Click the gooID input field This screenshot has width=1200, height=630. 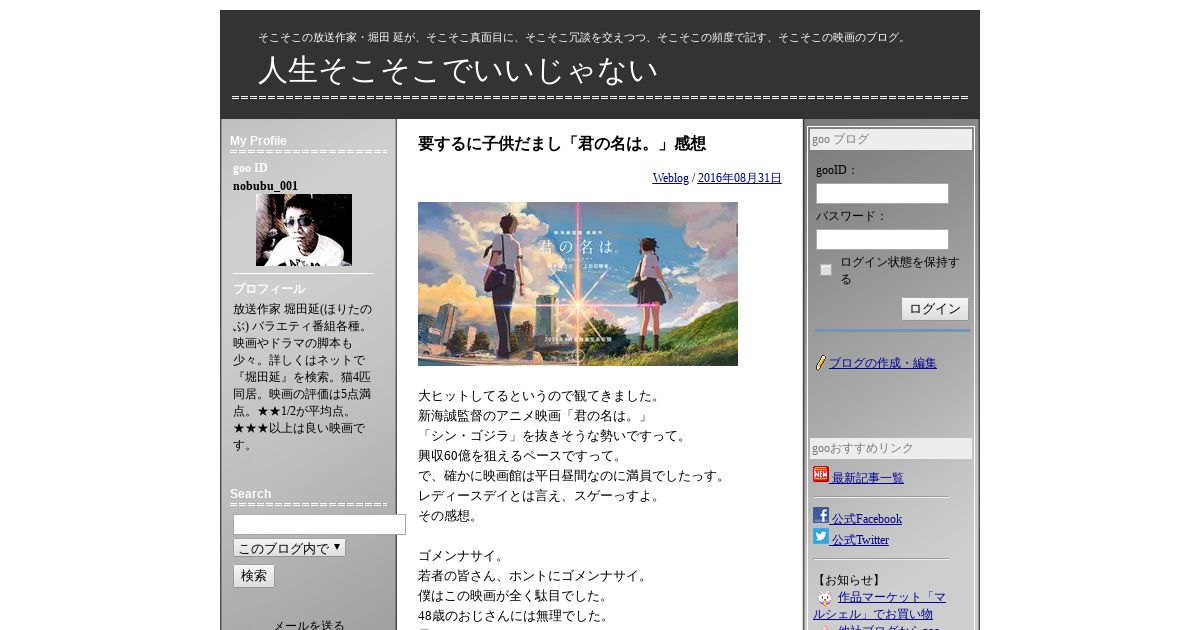coord(882,193)
